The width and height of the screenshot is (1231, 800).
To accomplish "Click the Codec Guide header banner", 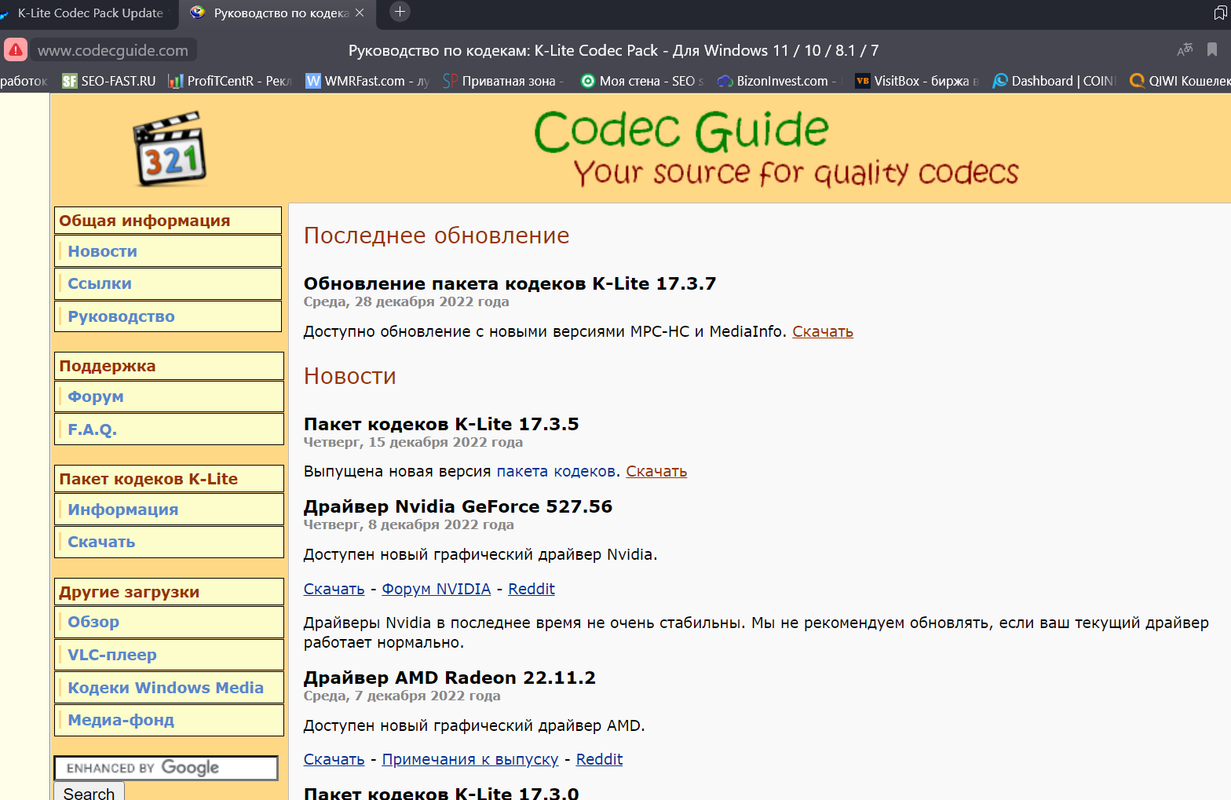I will [775, 148].
